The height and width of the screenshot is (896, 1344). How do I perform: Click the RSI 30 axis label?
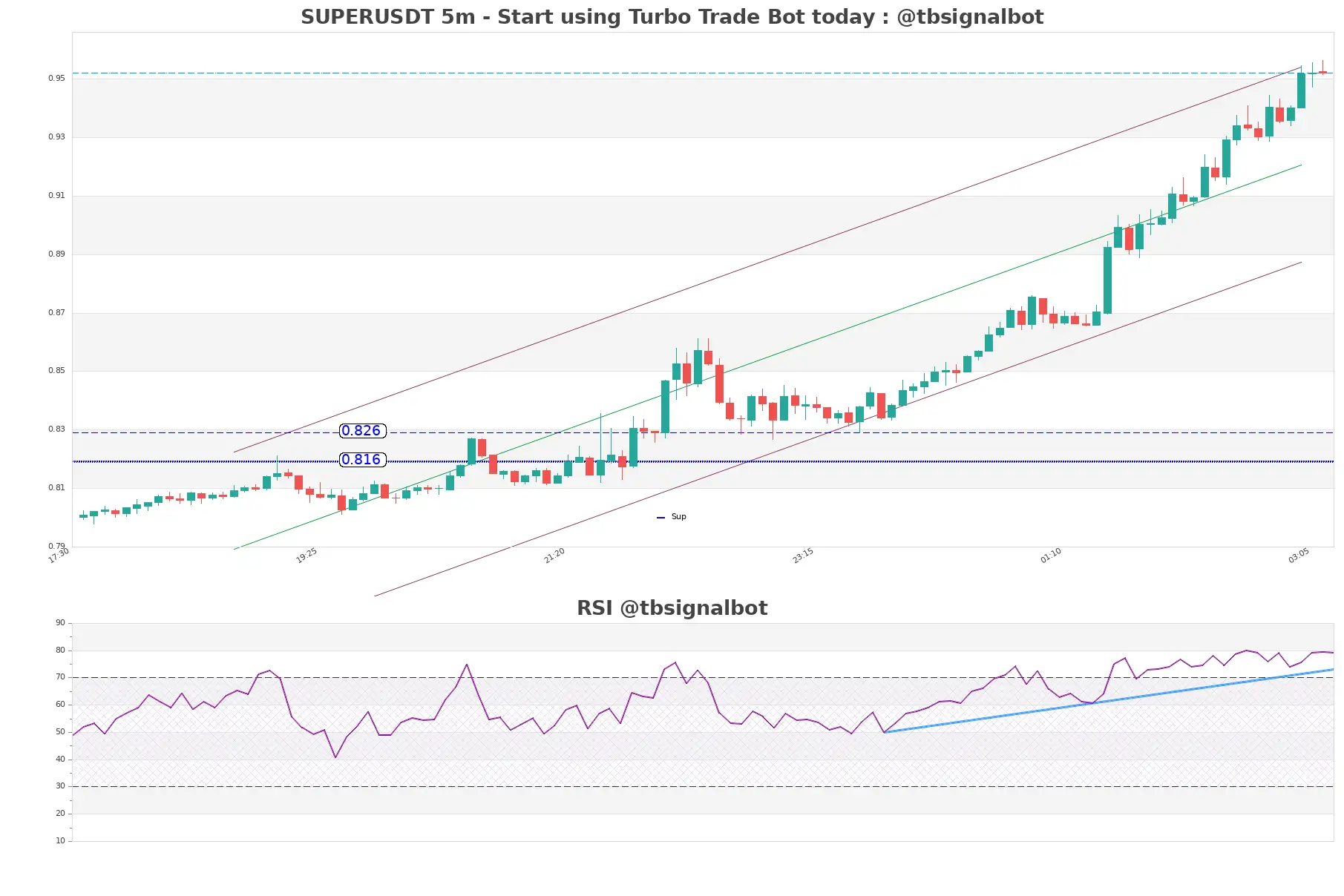[x=60, y=786]
